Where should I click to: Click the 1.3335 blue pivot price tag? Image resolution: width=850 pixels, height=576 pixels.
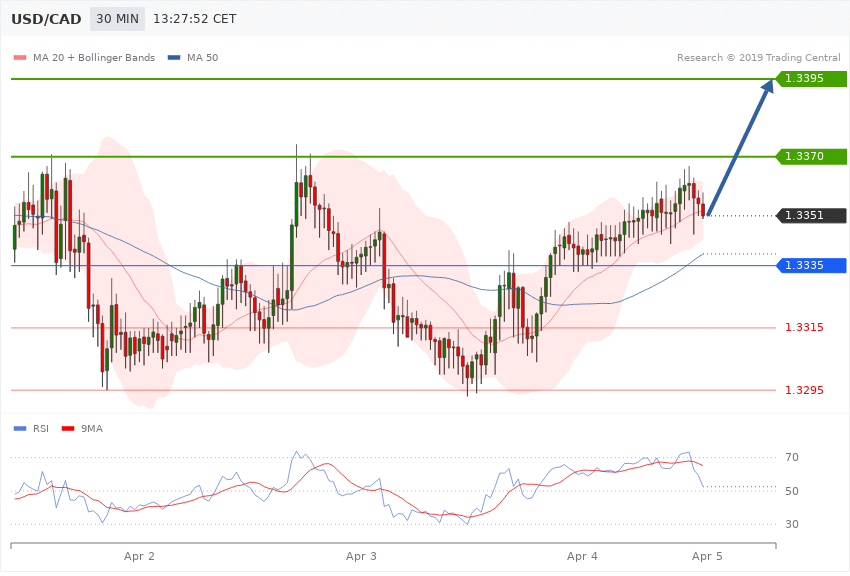pos(811,266)
